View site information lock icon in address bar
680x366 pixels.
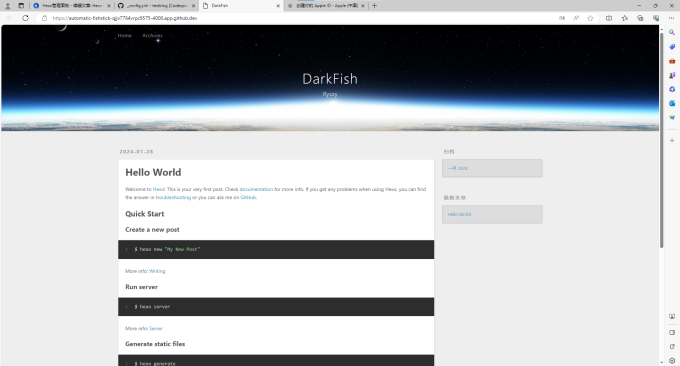click(44, 18)
